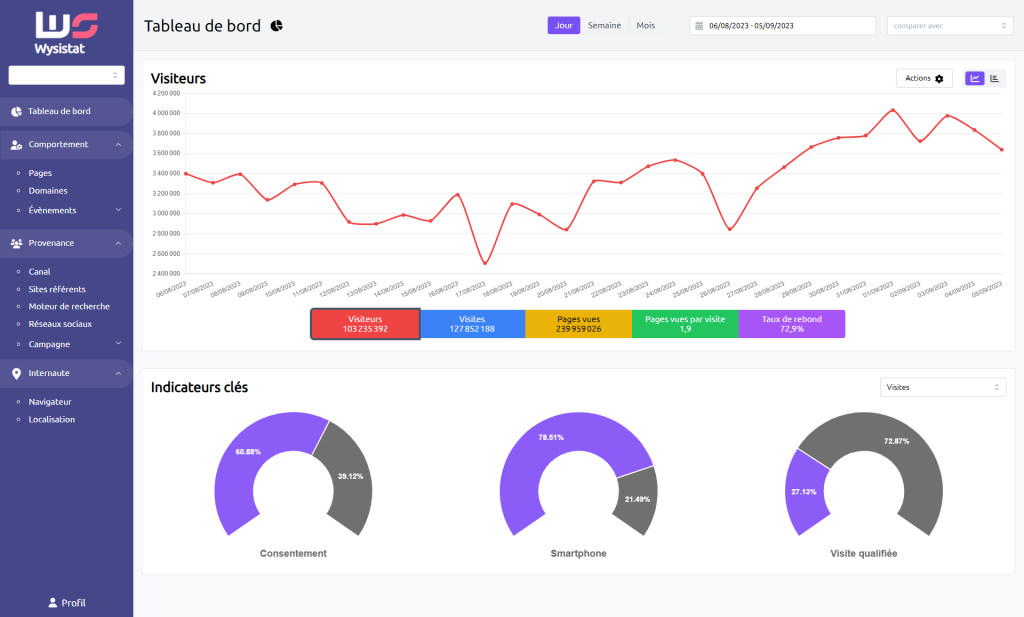The image size is (1024, 617).
Task: Open Sites référents in sidebar
Action: [x=57, y=289]
